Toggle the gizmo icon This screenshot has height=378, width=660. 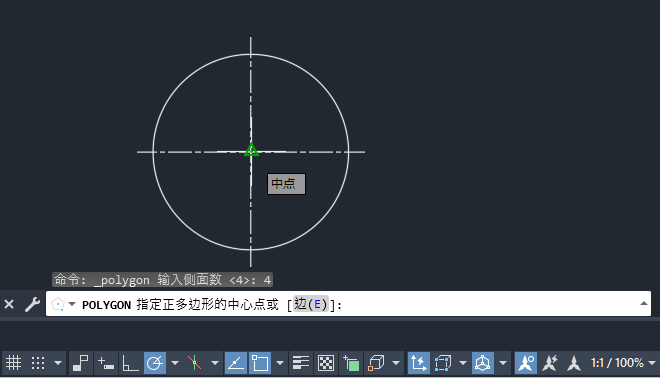[482, 362]
